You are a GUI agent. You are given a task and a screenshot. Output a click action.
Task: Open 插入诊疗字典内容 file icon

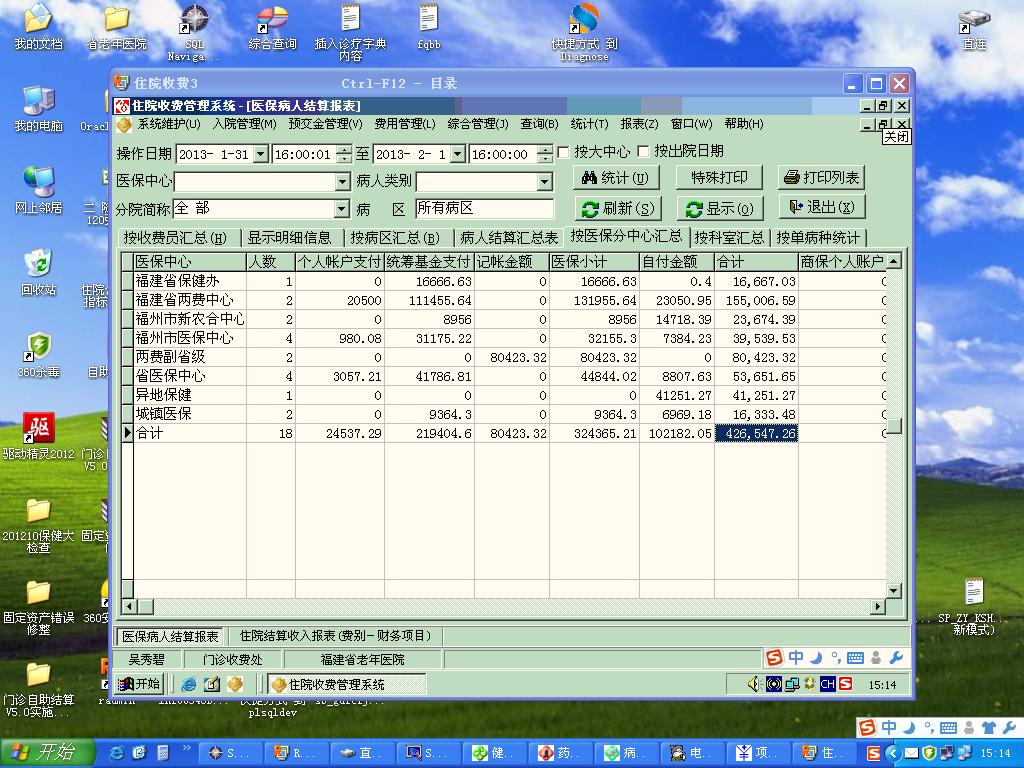351,33
